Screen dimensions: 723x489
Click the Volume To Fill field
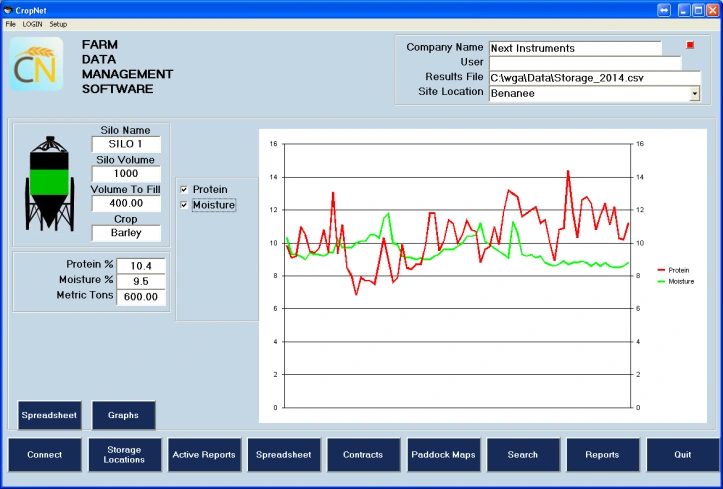[126, 203]
